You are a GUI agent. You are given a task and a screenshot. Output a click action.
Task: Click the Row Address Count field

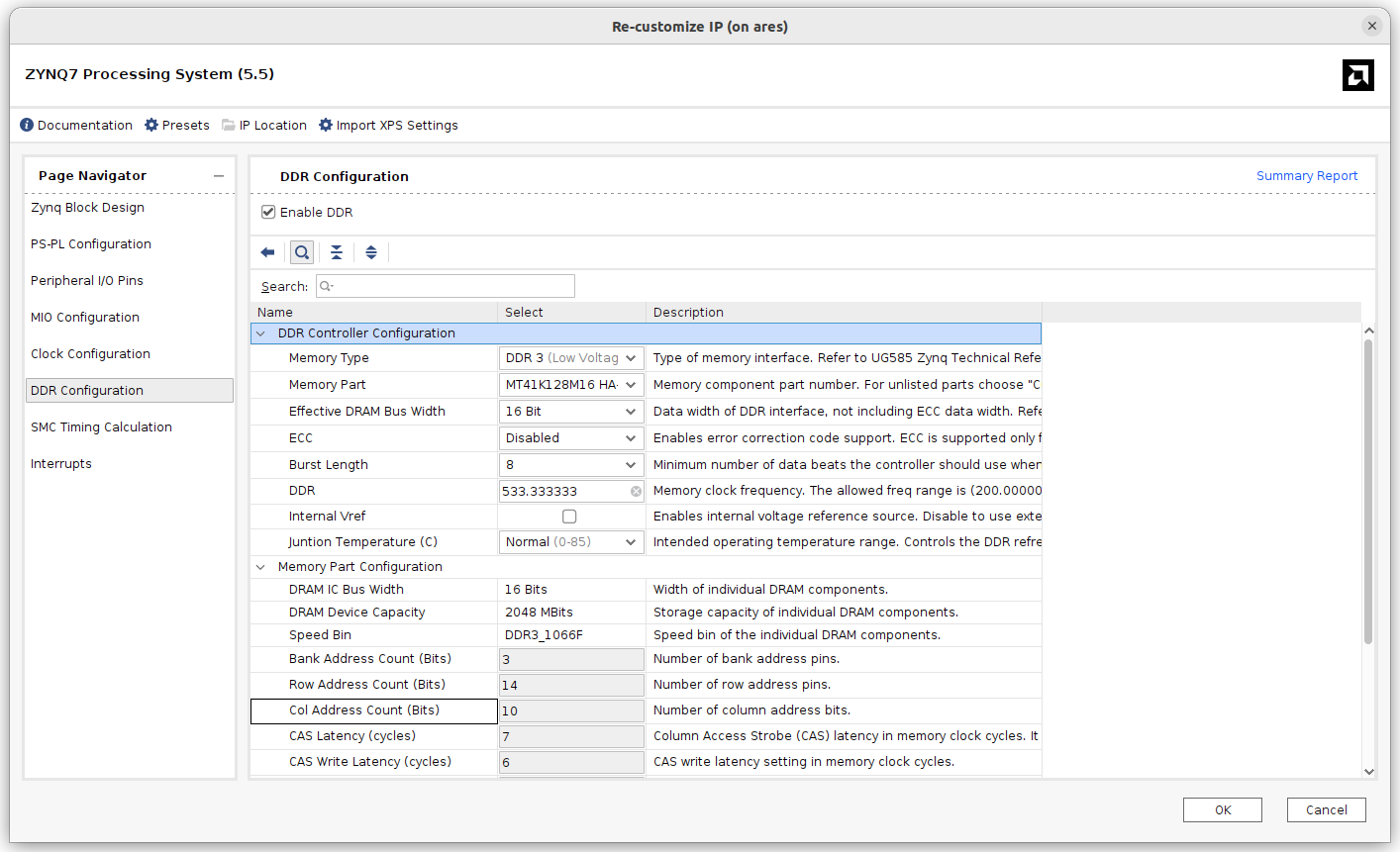[x=571, y=685]
